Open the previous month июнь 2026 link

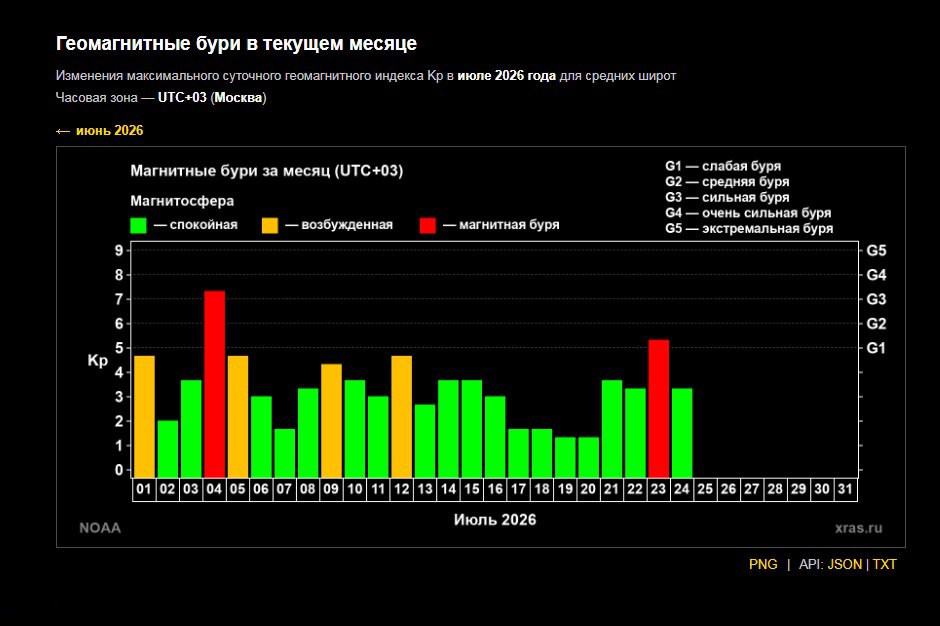coord(100,131)
